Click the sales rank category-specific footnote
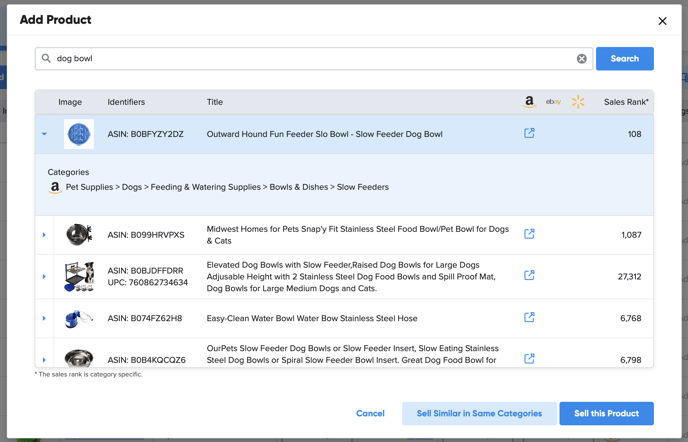Viewport: 688px width, 442px height. click(88, 374)
